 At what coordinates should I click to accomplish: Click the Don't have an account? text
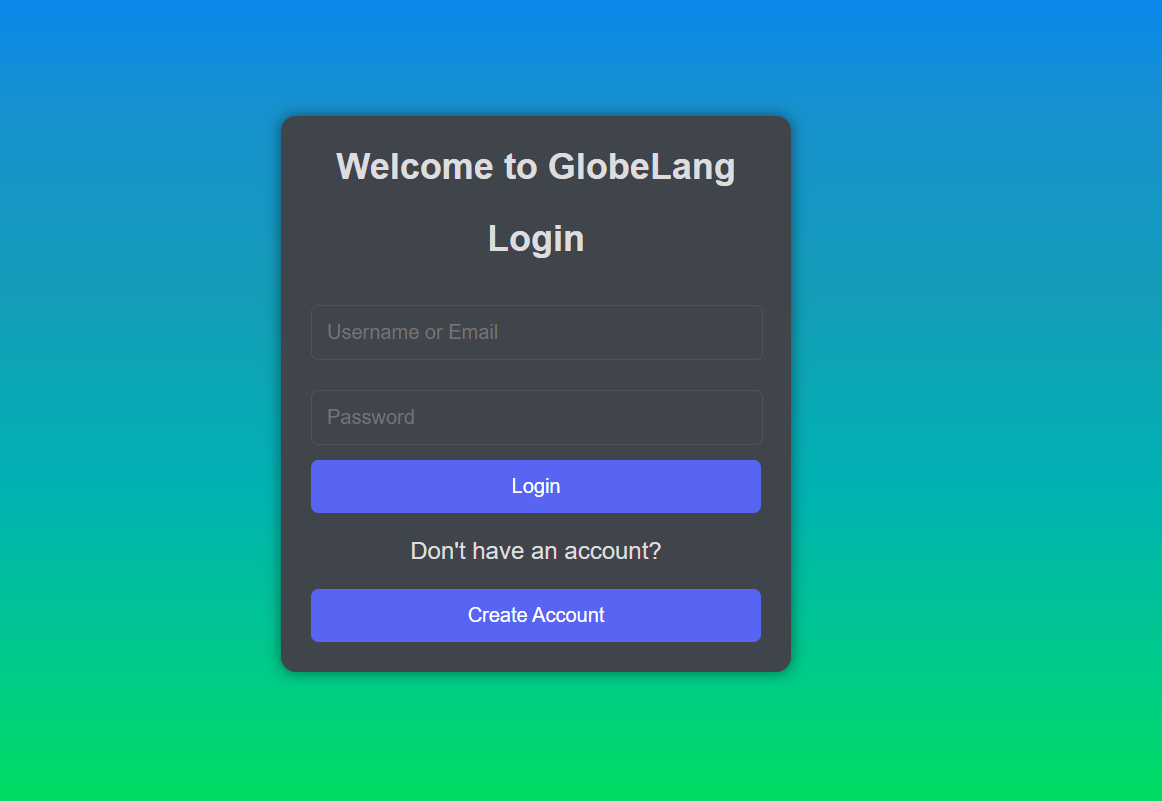[536, 551]
